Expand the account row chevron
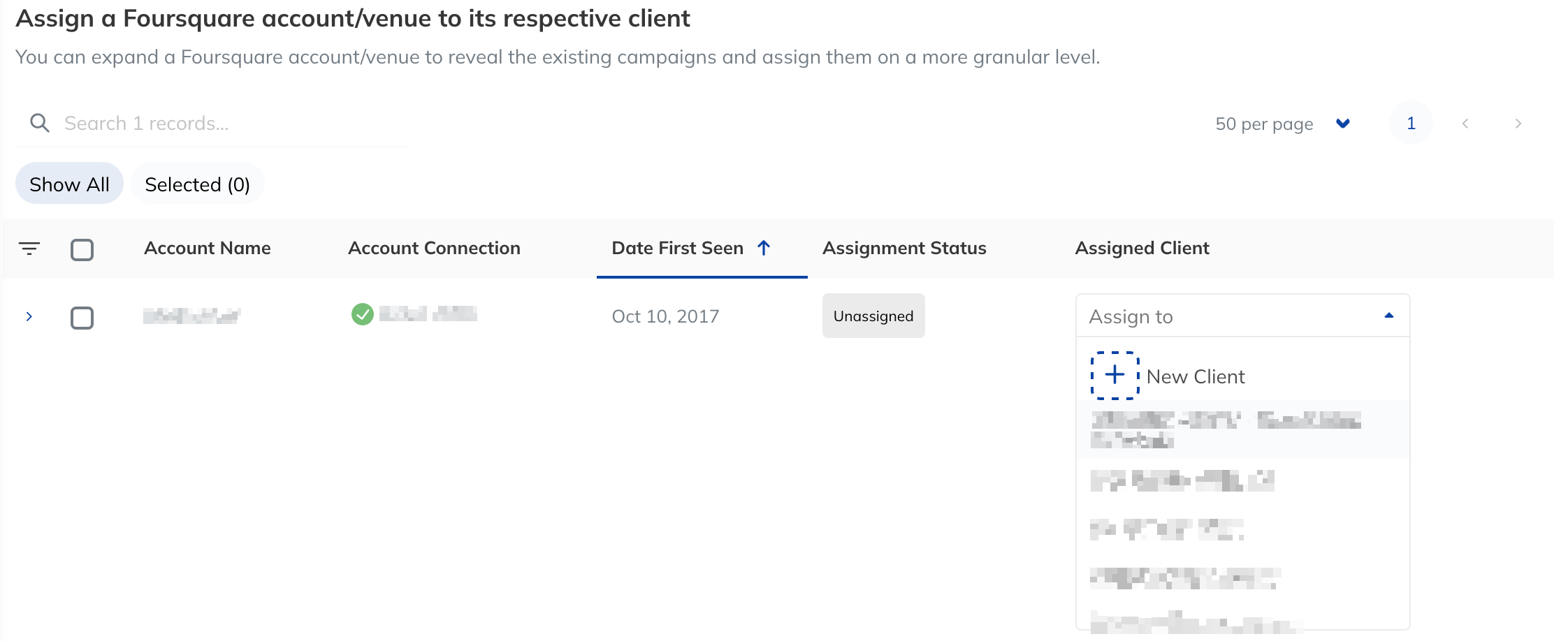Screen dimensions: 1568x641 (x=29, y=316)
